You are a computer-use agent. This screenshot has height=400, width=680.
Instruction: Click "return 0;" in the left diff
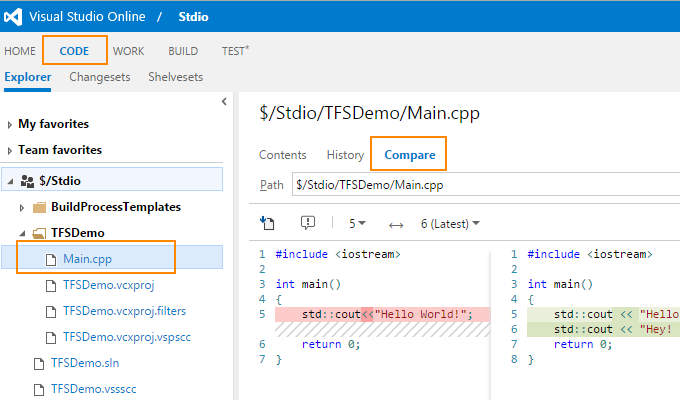pos(331,344)
